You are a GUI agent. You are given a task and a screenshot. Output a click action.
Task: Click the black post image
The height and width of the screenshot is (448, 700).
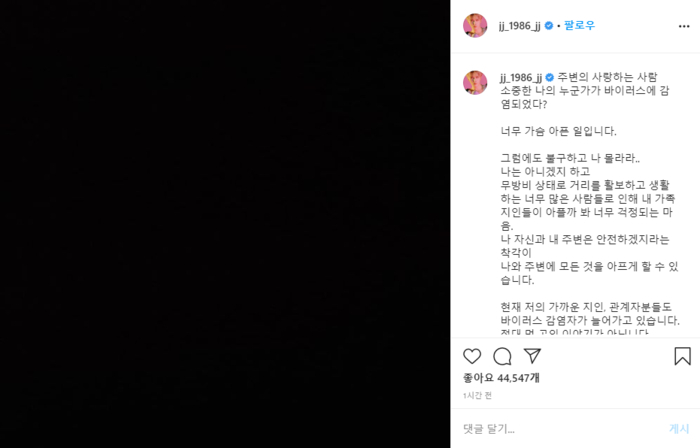pyautogui.click(x=225, y=224)
